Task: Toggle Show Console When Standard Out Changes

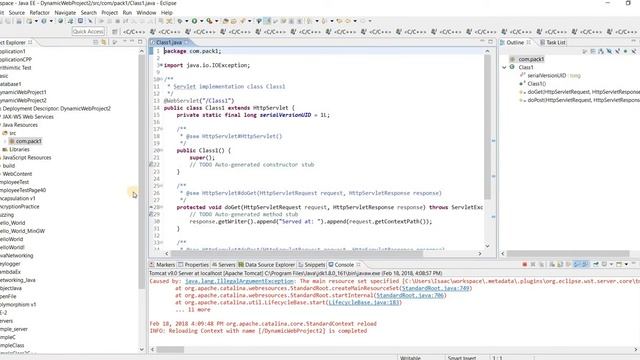Action: pos(576,264)
